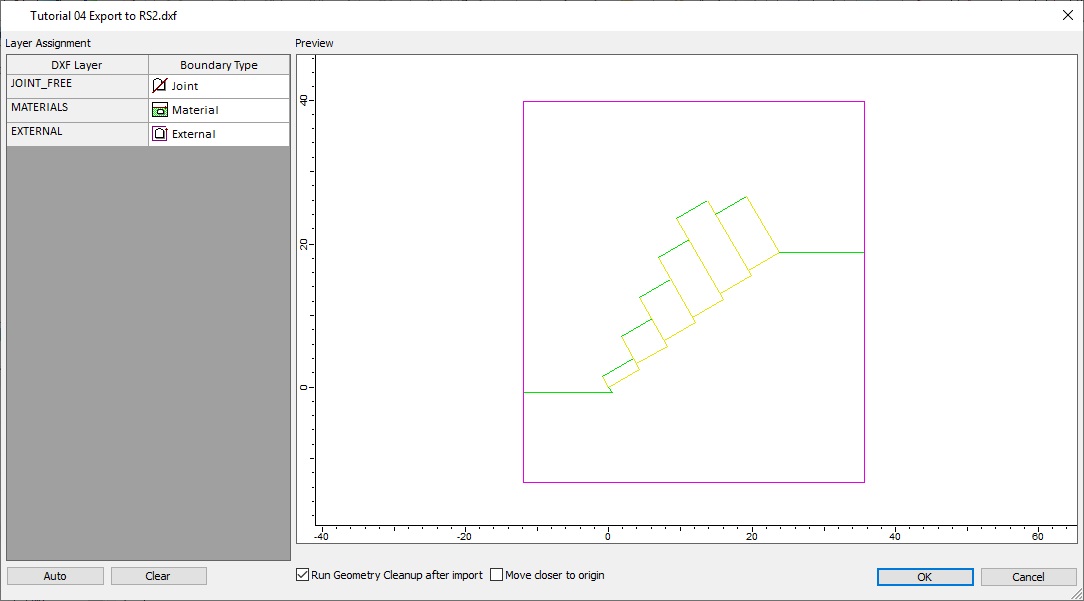
Task: Enable Move closer to origin option
Action: pos(496,574)
